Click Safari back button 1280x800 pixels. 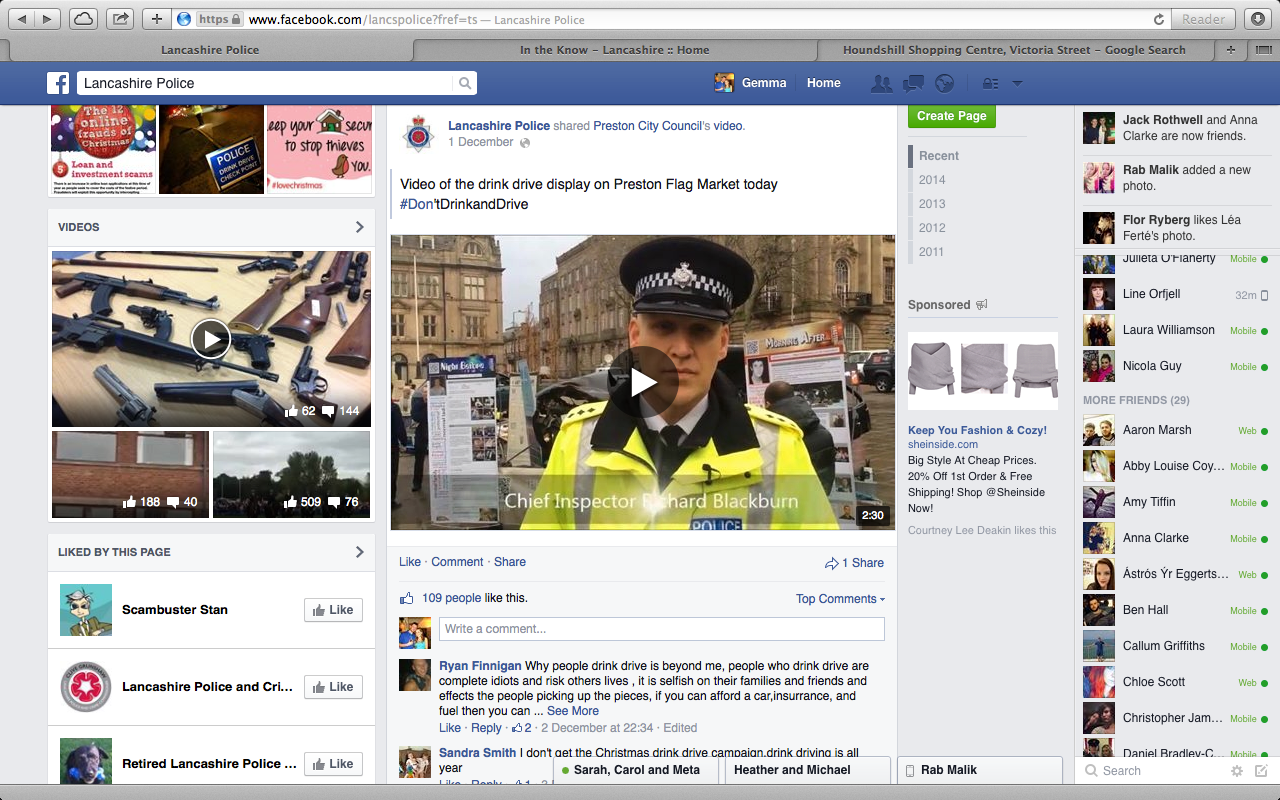click(x=22, y=19)
